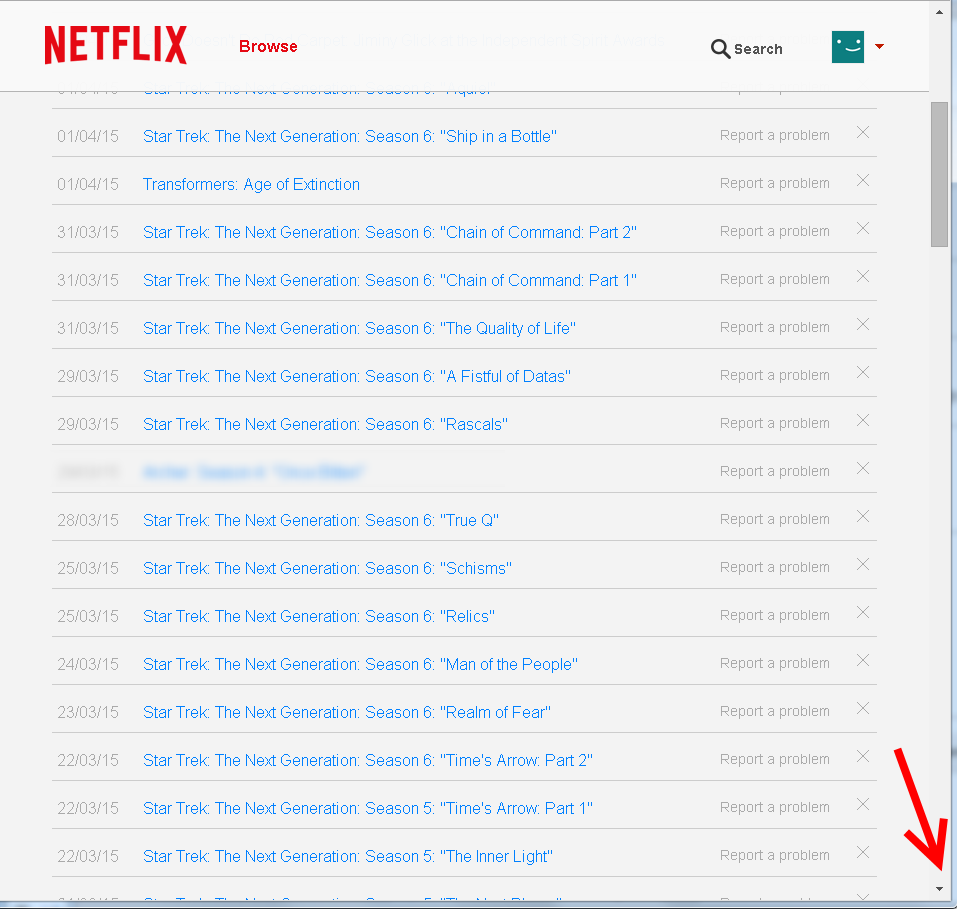Open the "True Q" episode link

point(321,520)
